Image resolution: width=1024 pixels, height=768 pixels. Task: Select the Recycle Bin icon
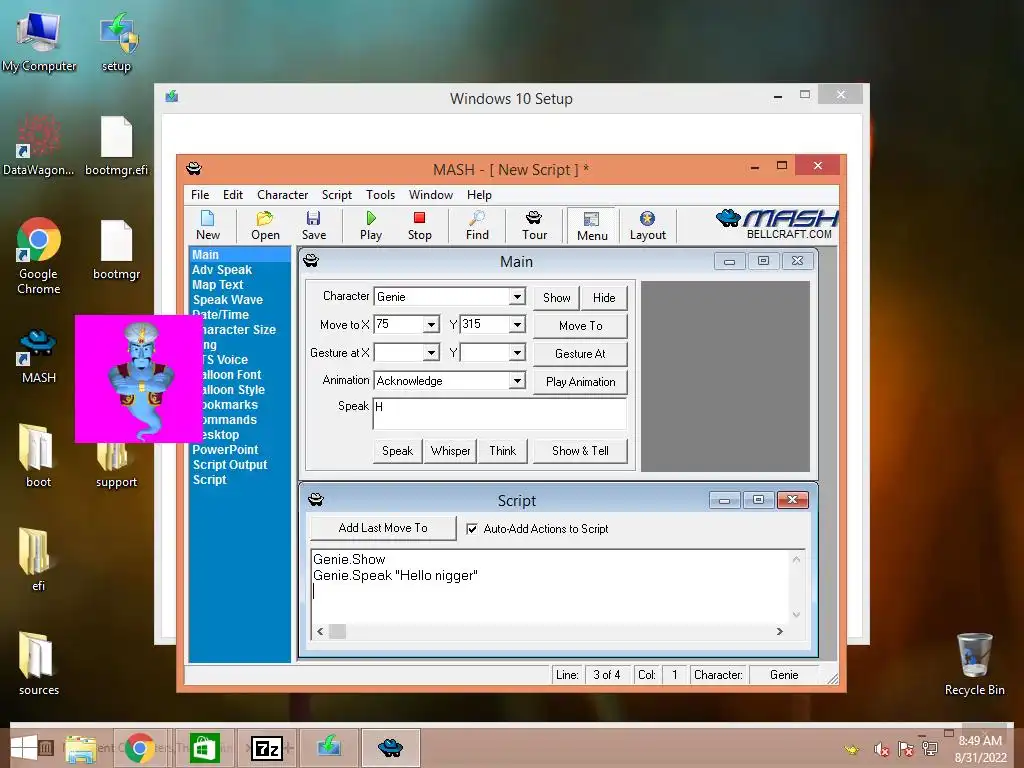click(x=974, y=664)
